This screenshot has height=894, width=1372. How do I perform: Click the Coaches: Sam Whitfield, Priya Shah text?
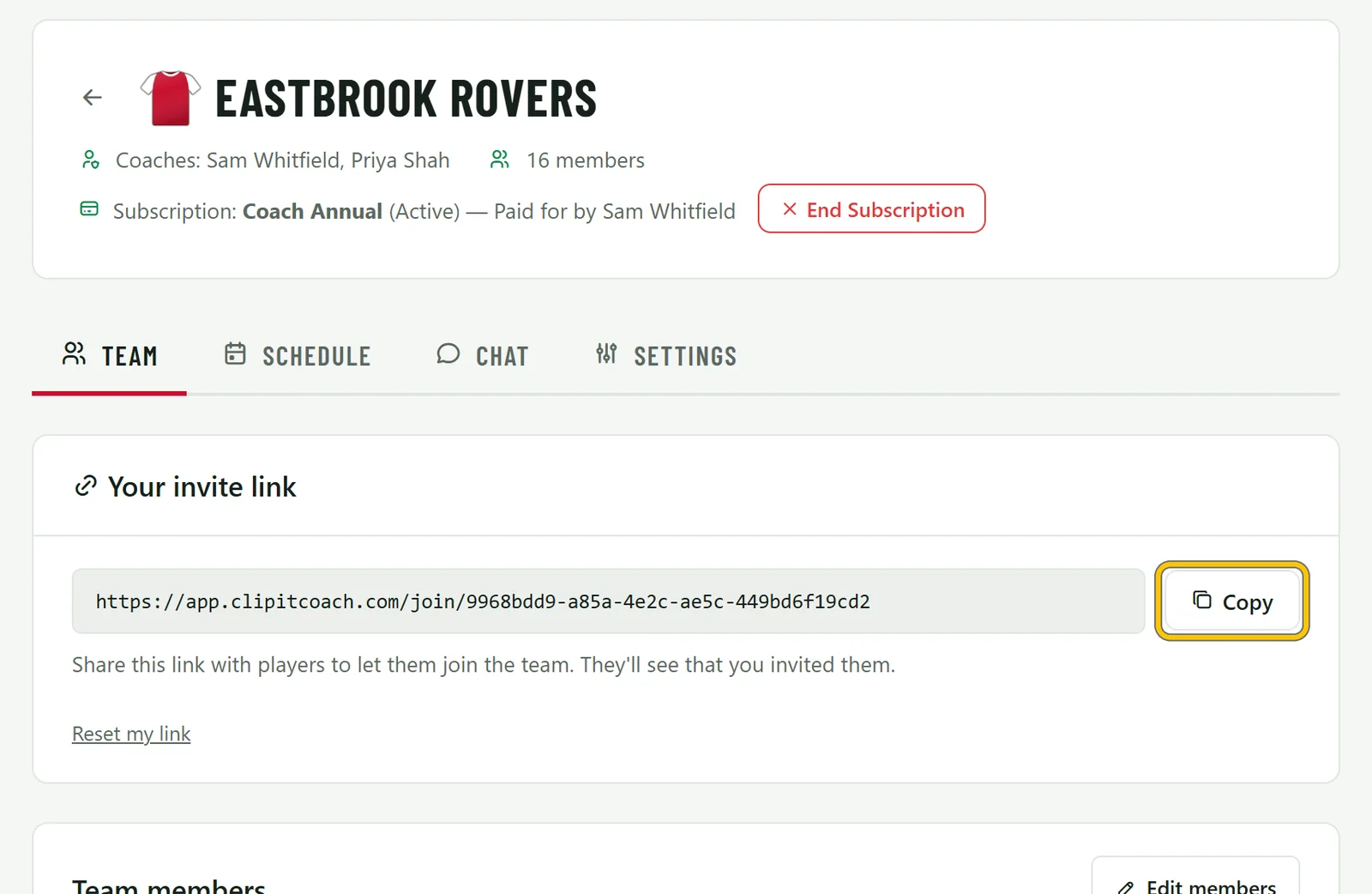point(283,160)
